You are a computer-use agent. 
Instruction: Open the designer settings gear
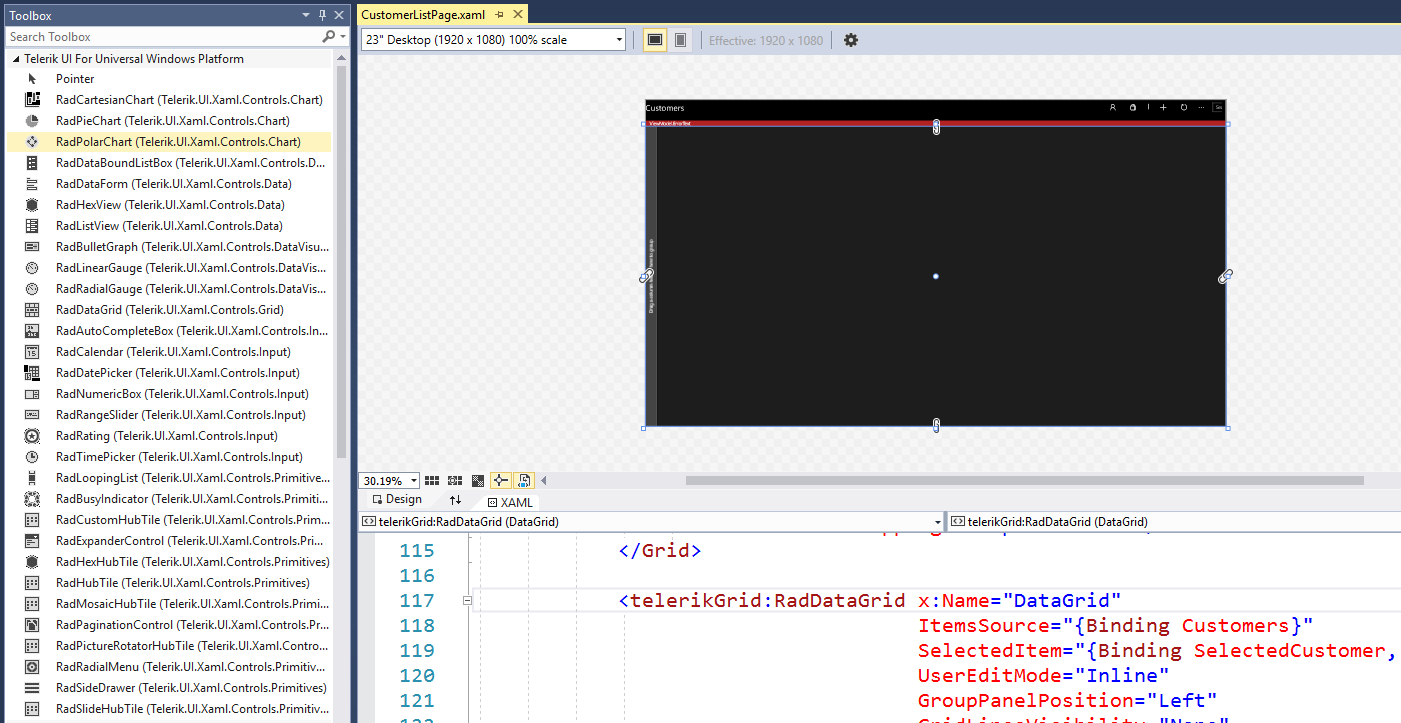(851, 40)
